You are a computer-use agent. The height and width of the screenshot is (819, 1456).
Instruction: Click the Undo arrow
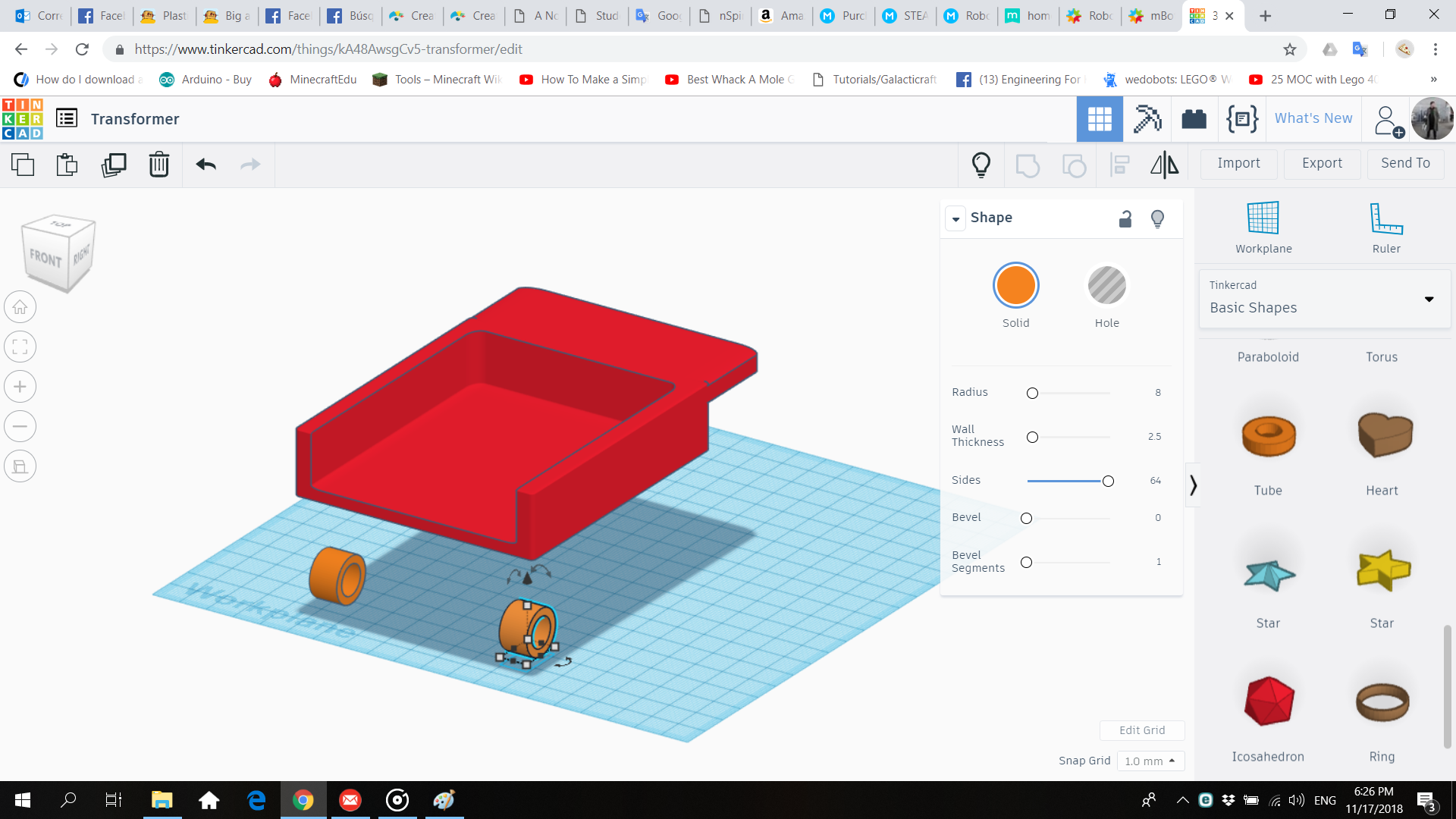click(x=206, y=165)
